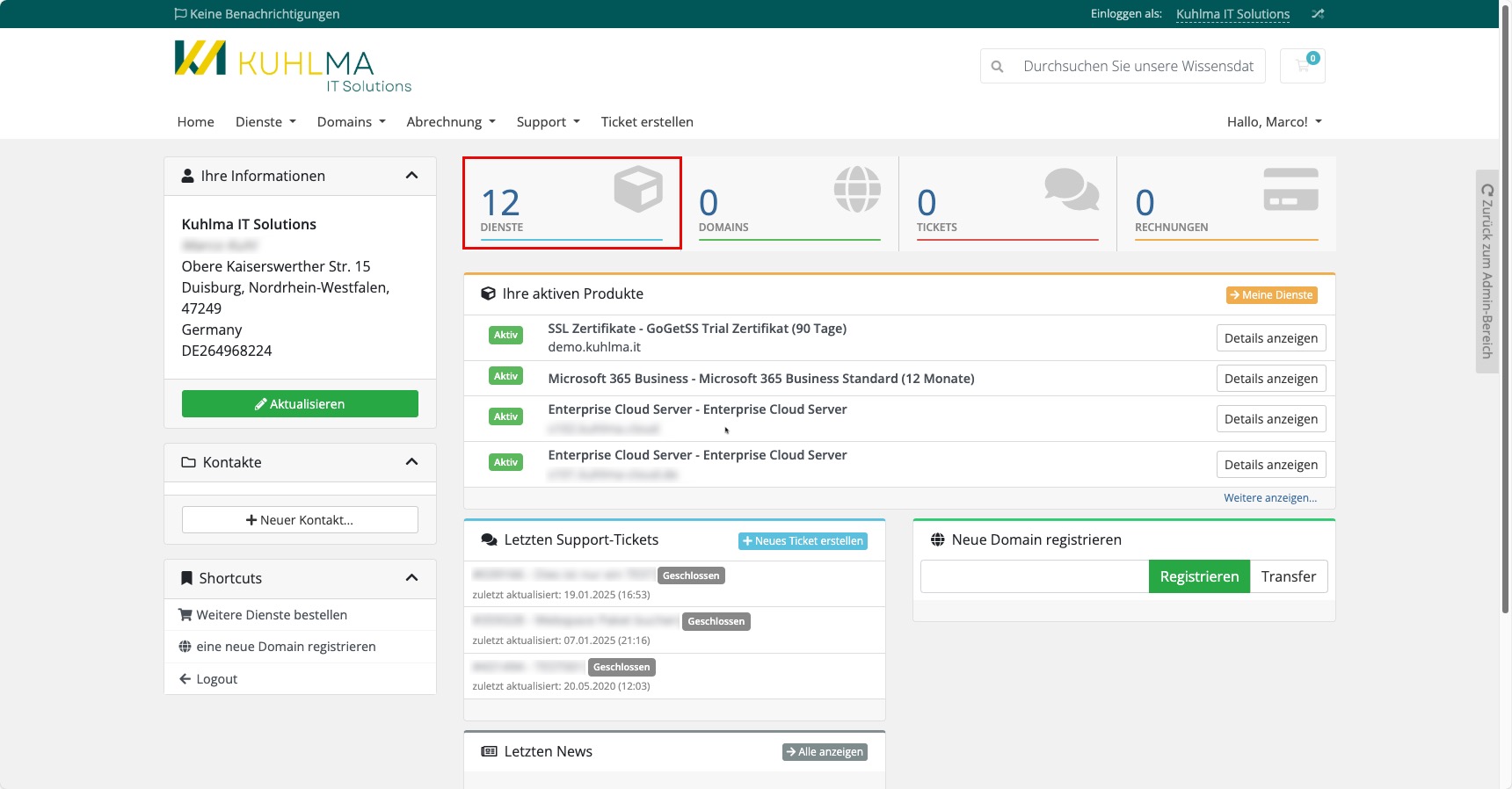This screenshot has height=789, width=1512.
Task: Go to the Home menu item
Action: click(196, 122)
